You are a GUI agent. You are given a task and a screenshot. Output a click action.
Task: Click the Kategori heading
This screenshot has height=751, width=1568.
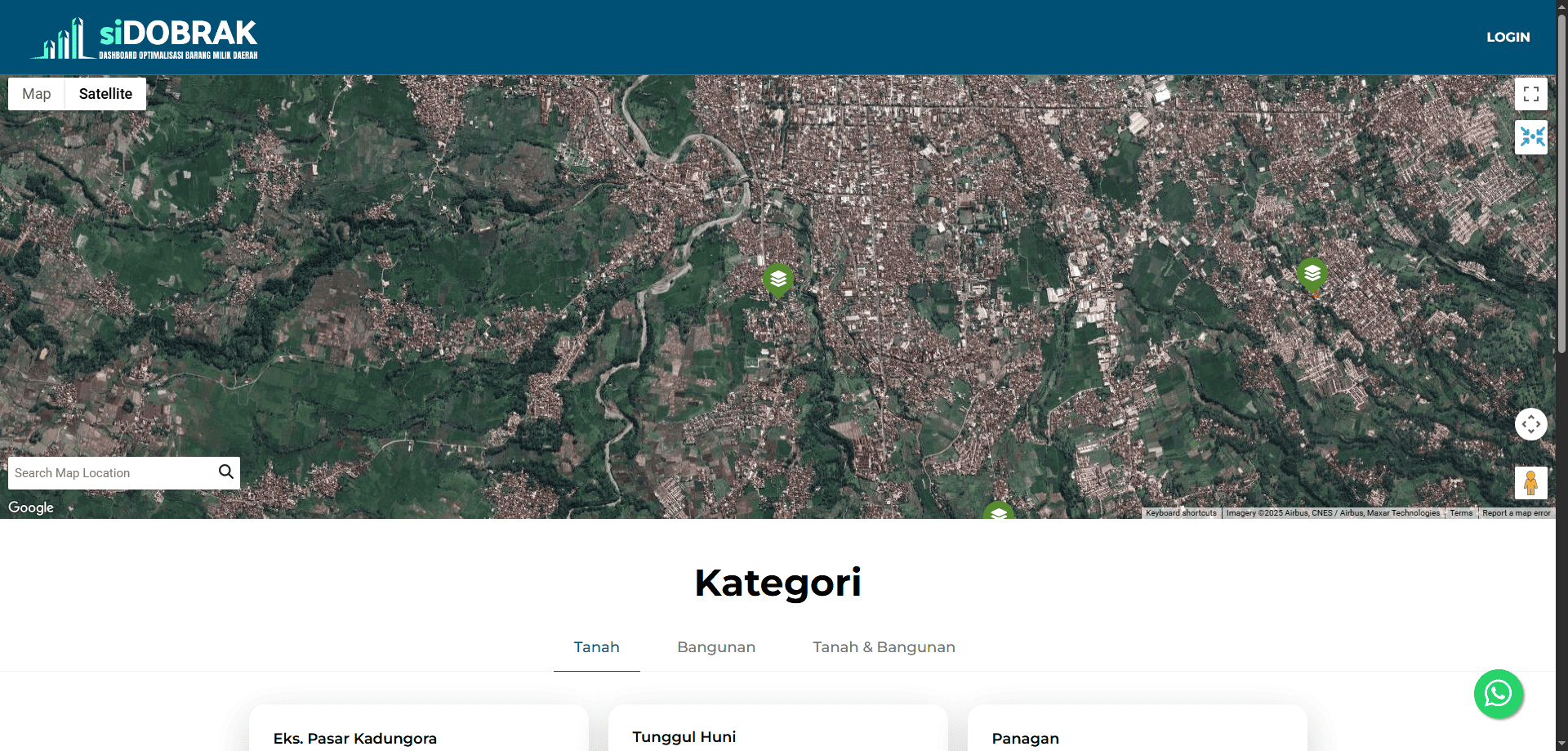(x=777, y=583)
